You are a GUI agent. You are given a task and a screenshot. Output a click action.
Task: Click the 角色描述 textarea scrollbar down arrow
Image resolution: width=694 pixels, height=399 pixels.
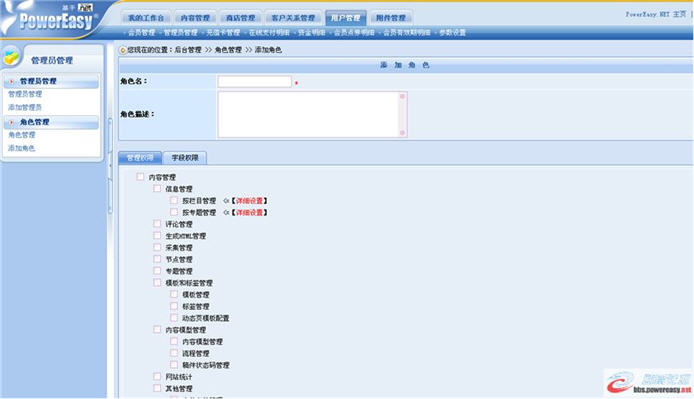[x=402, y=132]
